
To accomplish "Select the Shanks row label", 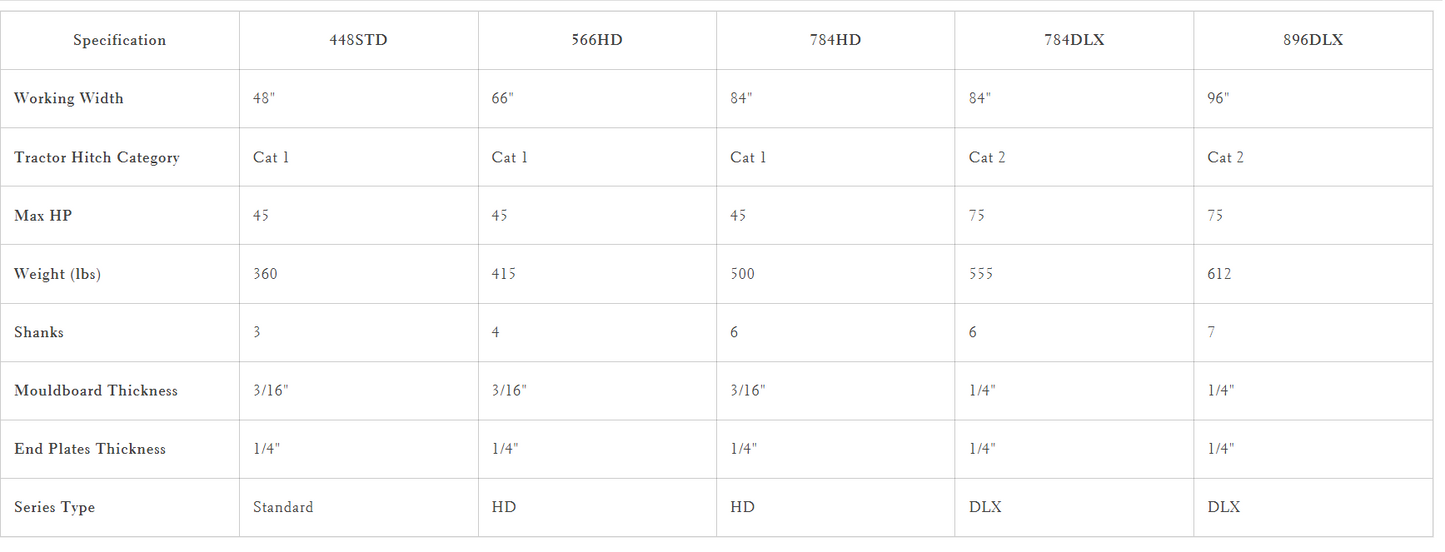I will [x=39, y=332].
